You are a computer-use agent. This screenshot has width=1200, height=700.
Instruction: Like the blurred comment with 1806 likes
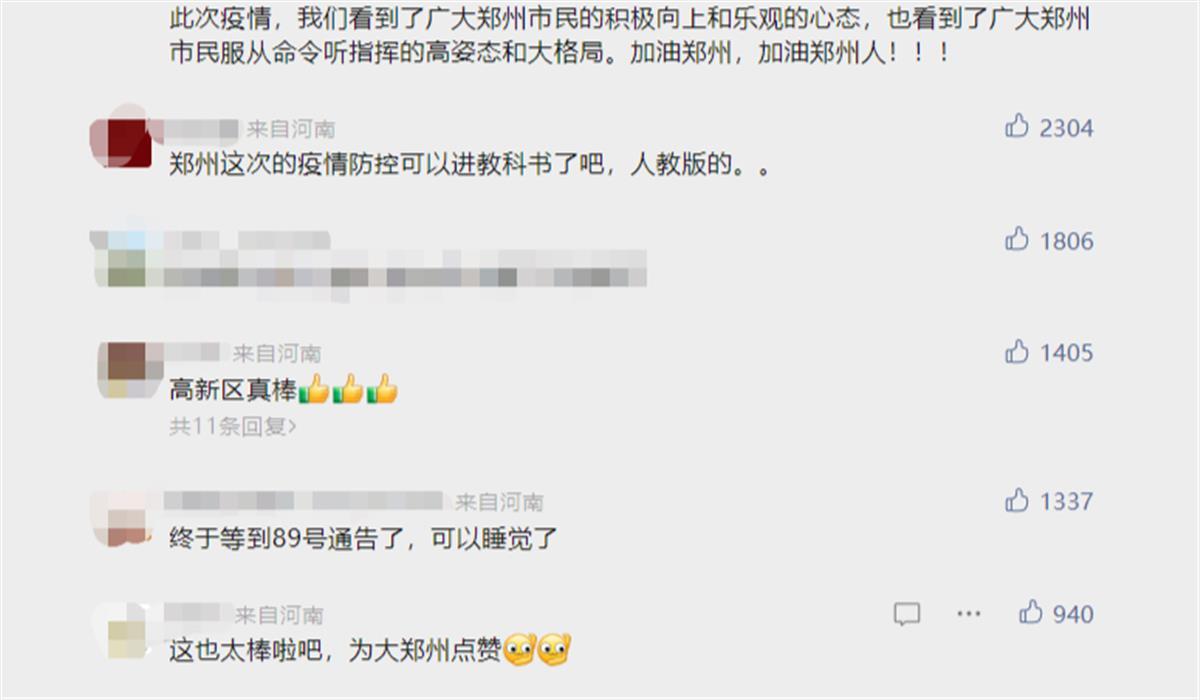(x=1017, y=239)
